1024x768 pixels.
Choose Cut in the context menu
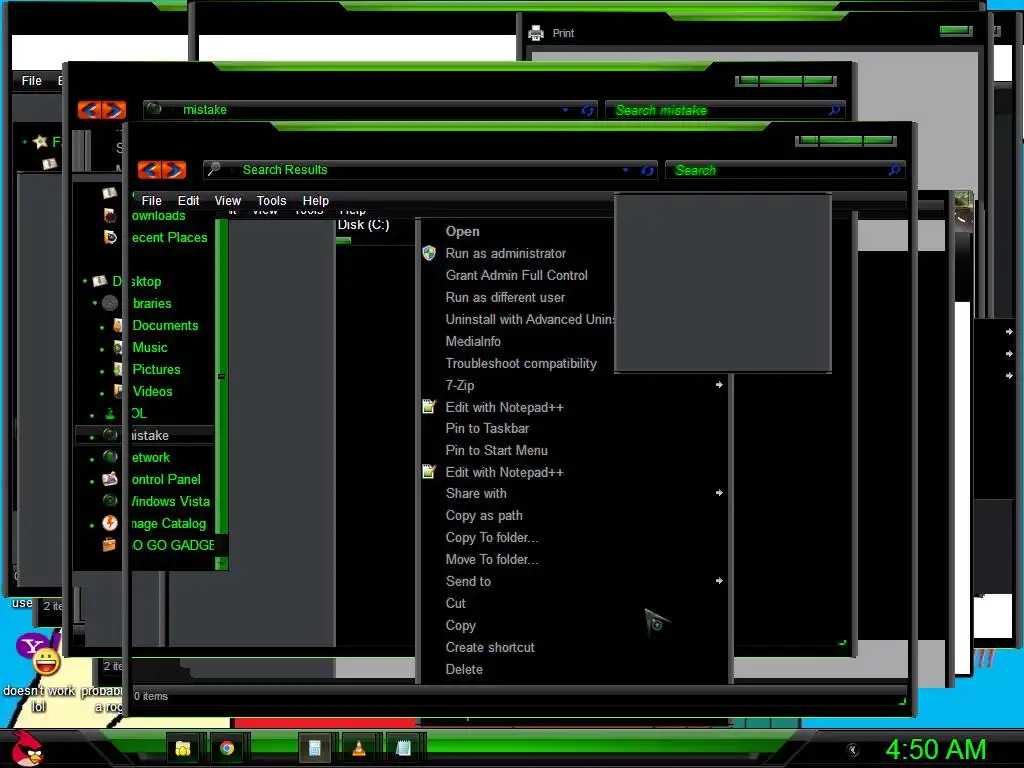(x=456, y=603)
